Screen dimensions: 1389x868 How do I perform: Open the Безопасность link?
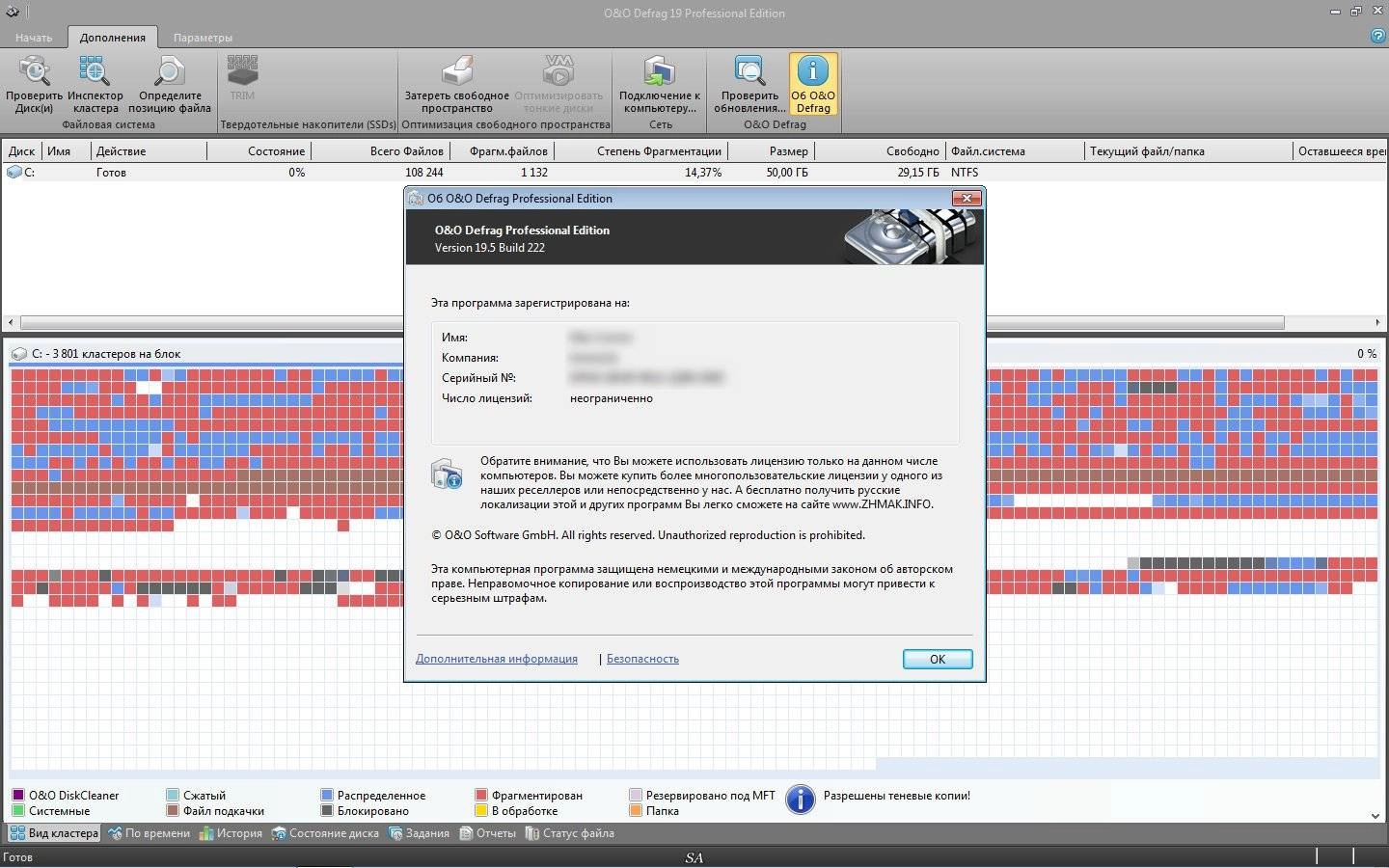(642, 659)
